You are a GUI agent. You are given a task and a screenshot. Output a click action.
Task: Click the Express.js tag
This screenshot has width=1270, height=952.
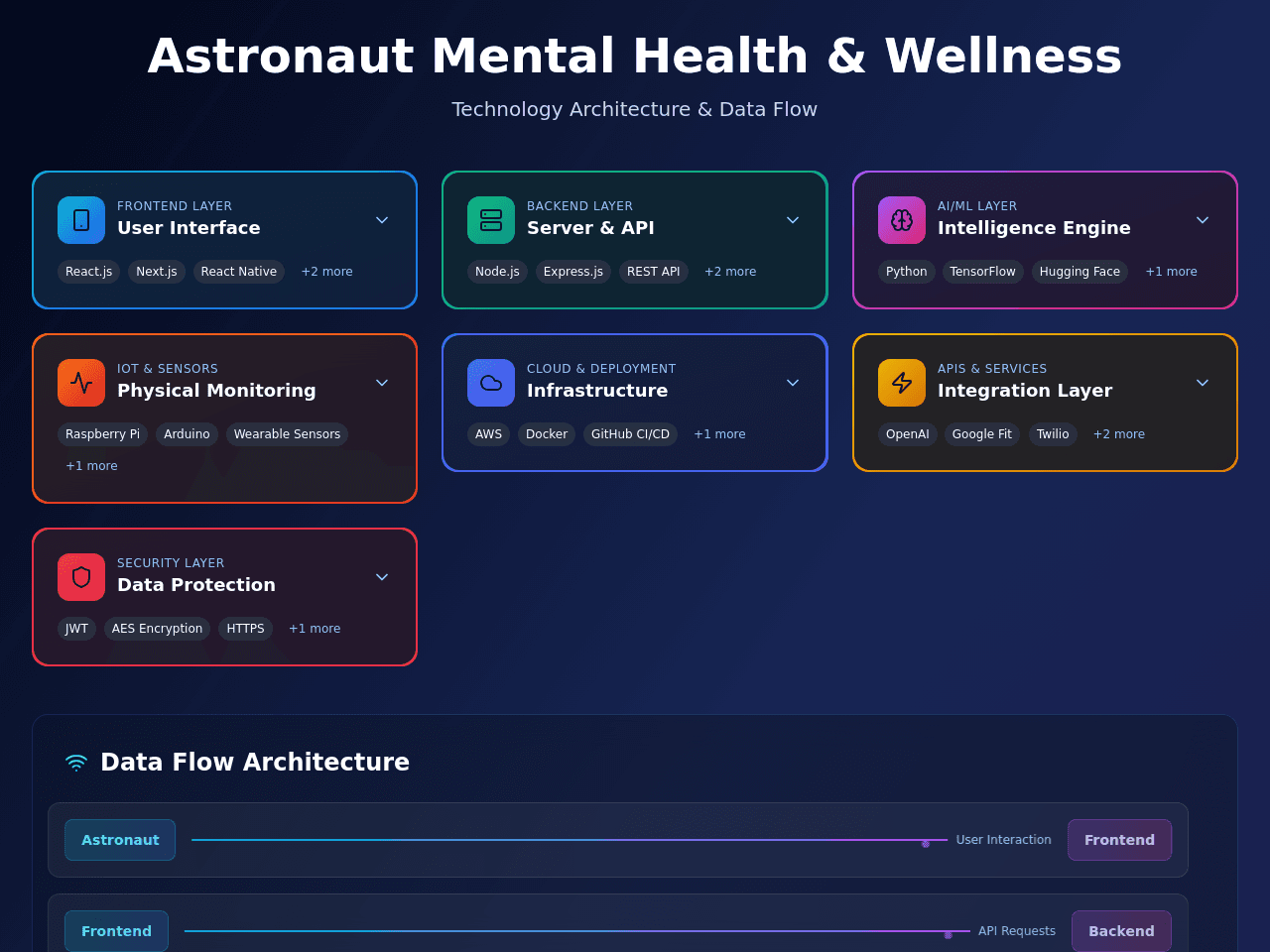tap(573, 272)
